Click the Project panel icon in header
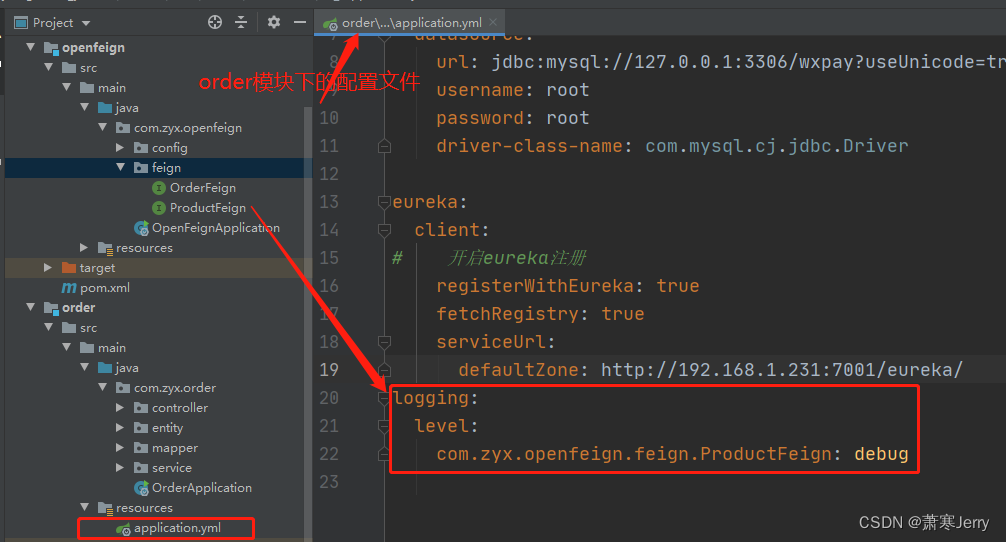The width and height of the screenshot is (1006, 542). coord(21,23)
